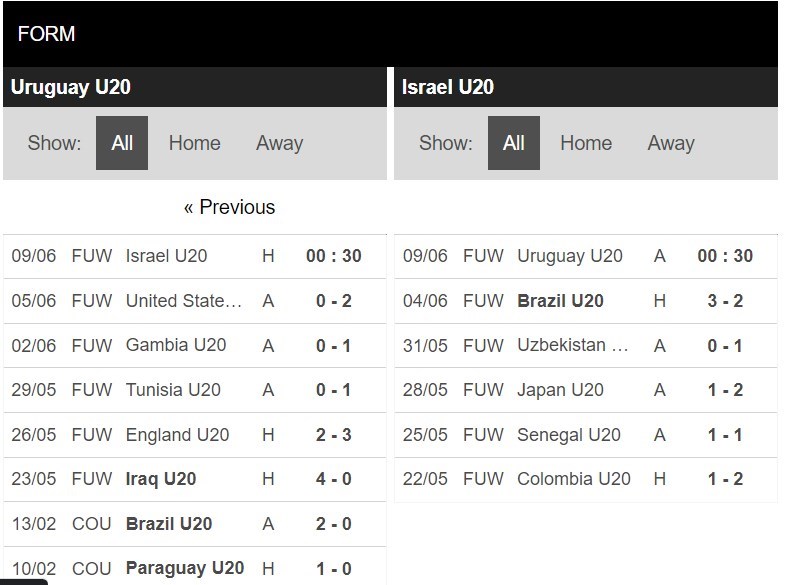Select the All filter under Israel U20
792x585 pixels.
tap(513, 143)
